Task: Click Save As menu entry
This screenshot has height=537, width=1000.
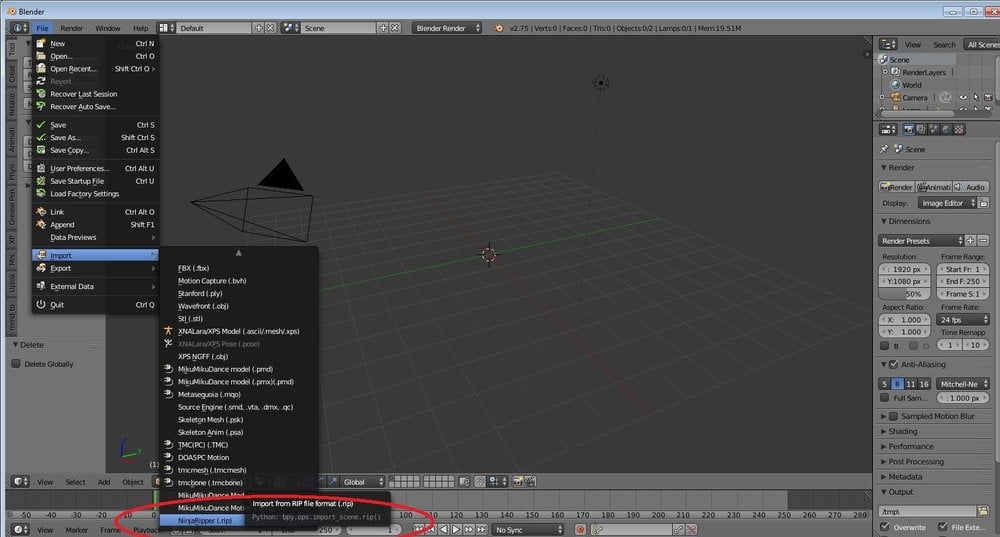Action: 94,138
